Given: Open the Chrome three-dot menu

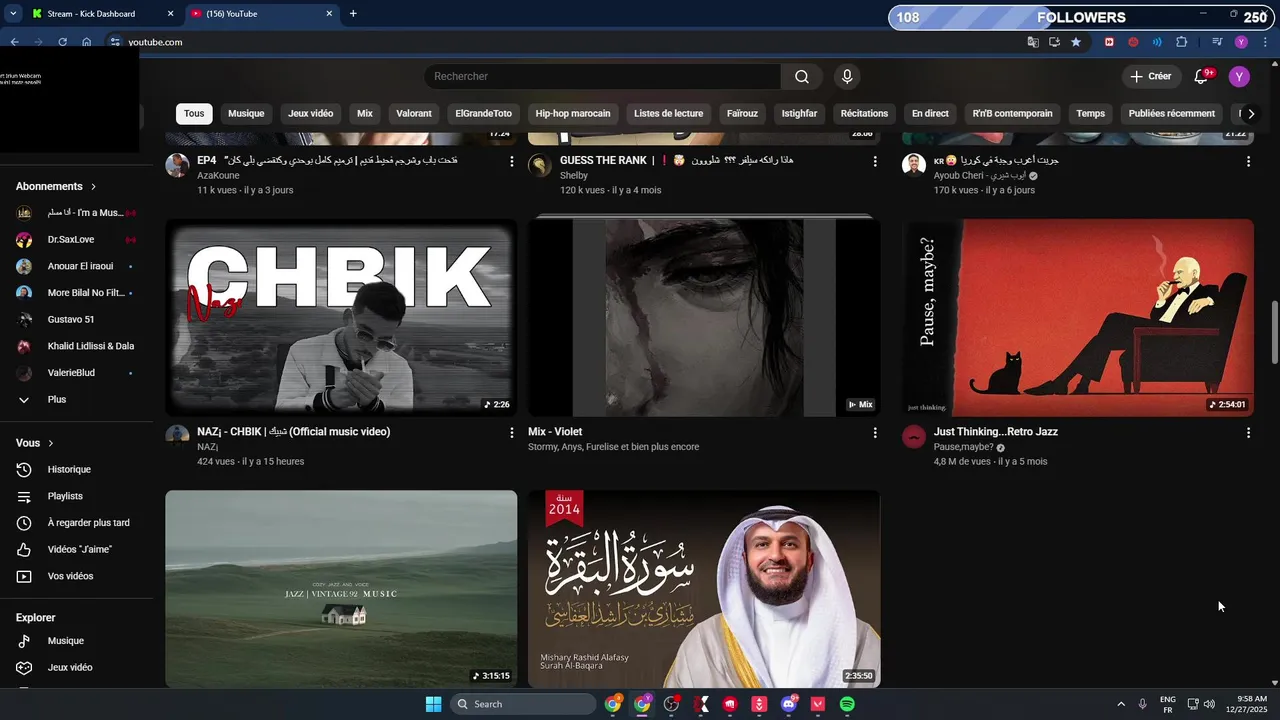Looking at the screenshot, I should click(1263, 42).
